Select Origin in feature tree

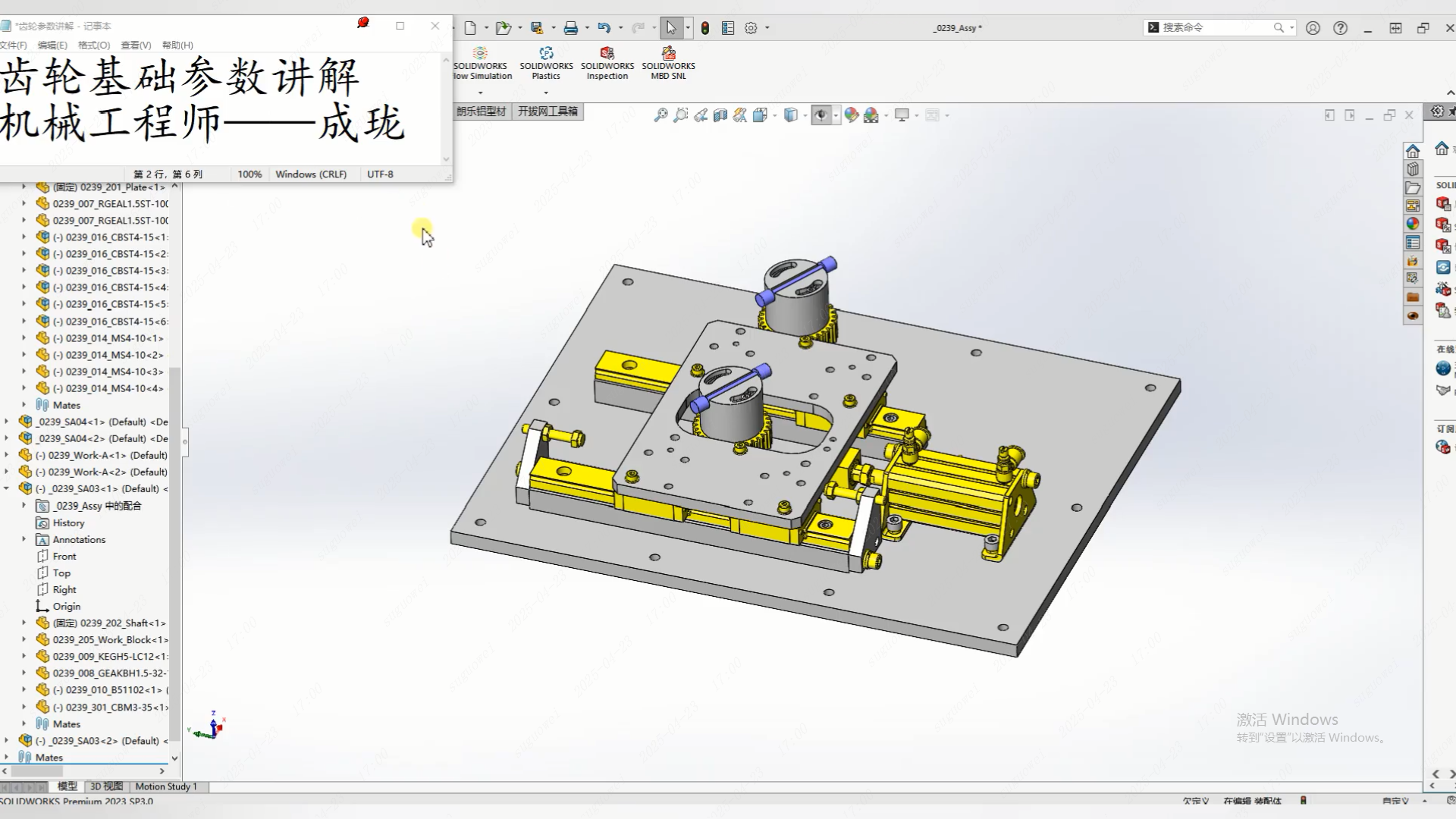[x=66, y=606]
